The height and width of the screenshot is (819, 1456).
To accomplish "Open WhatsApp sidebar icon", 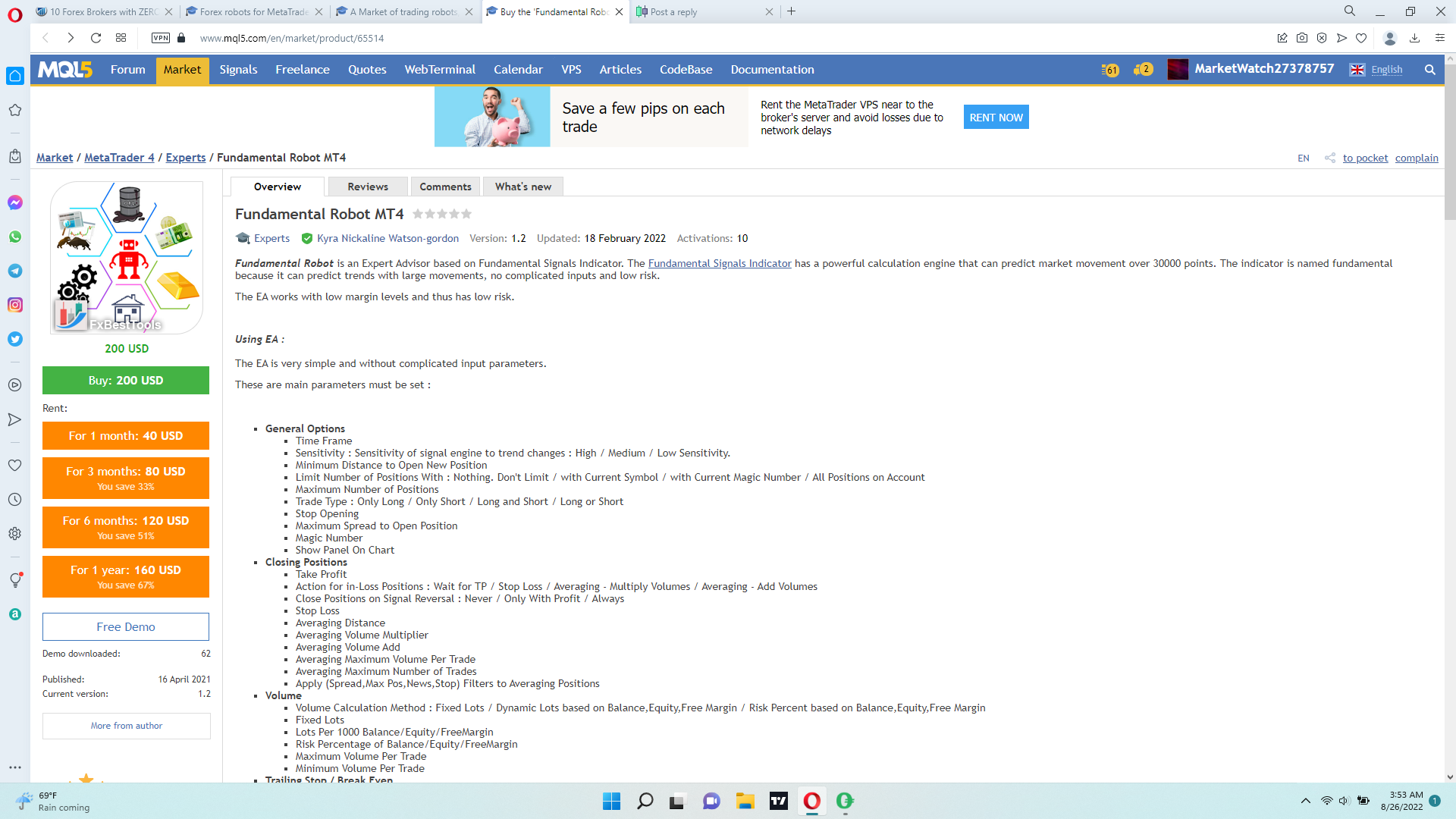I will coord(15,237).
